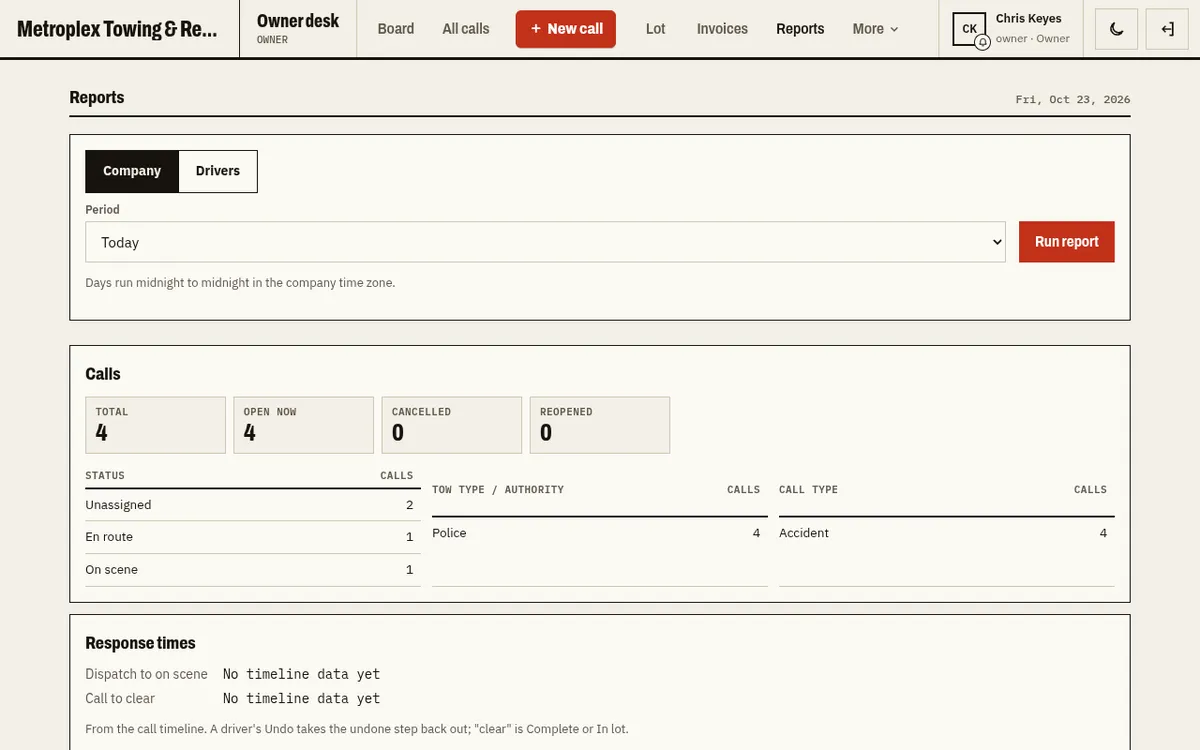This screenshot has height=750, width=1200.
Task: Select the Cancelled stat card
Action: click(x=452, y=425)
